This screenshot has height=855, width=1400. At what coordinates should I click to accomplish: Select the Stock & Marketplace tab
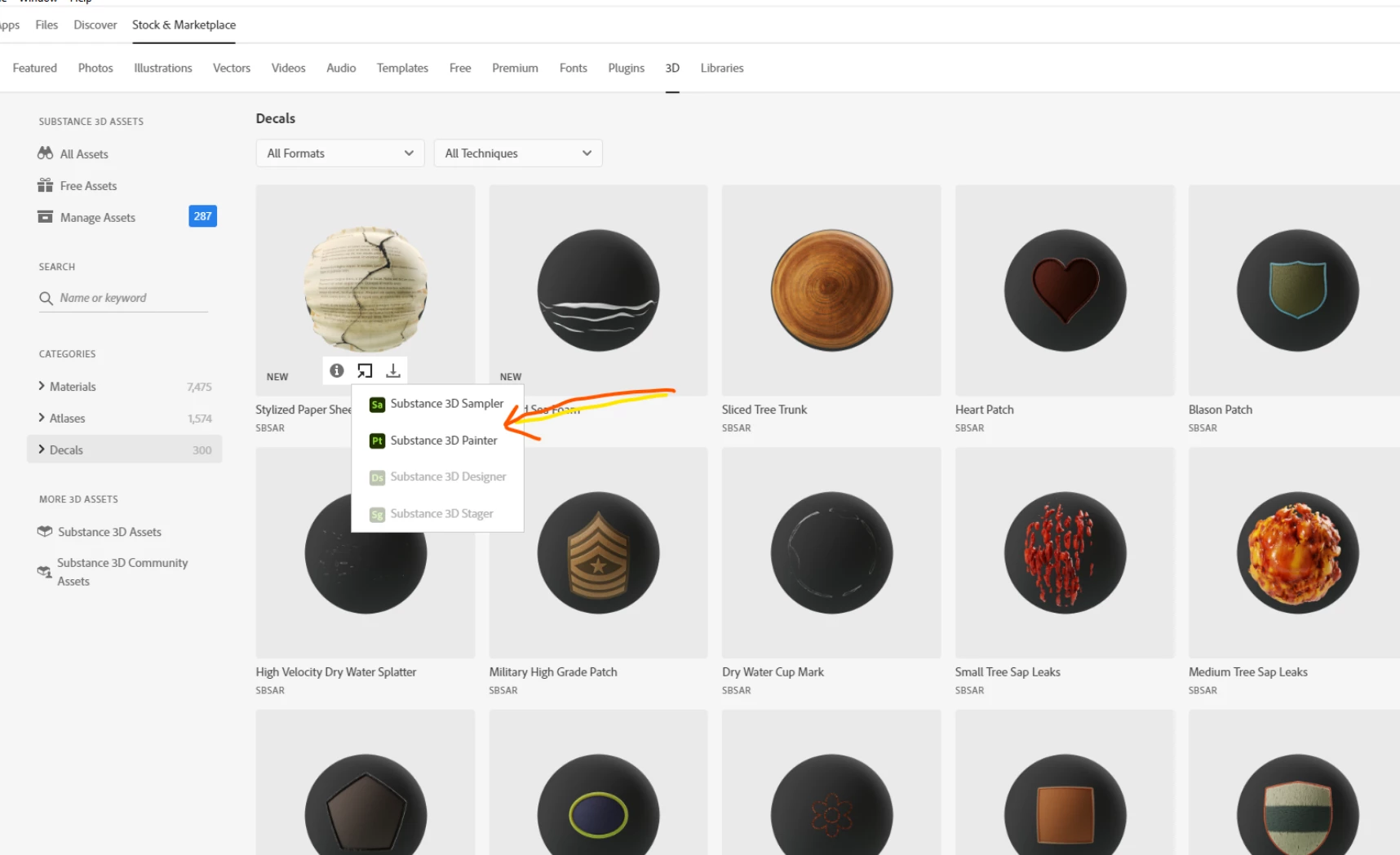click(x=184, y=24)
